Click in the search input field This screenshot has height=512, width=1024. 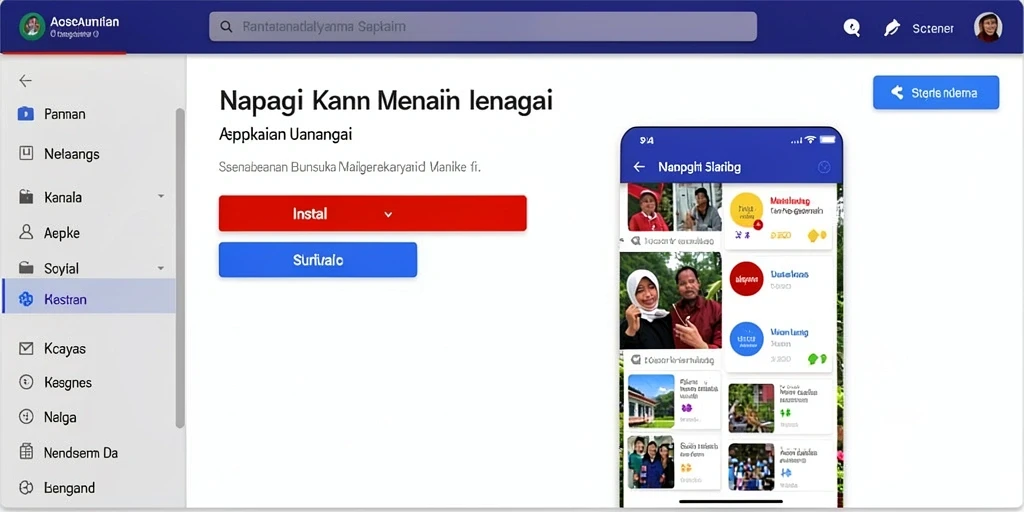pyautogui.click(x=483, y=27)
